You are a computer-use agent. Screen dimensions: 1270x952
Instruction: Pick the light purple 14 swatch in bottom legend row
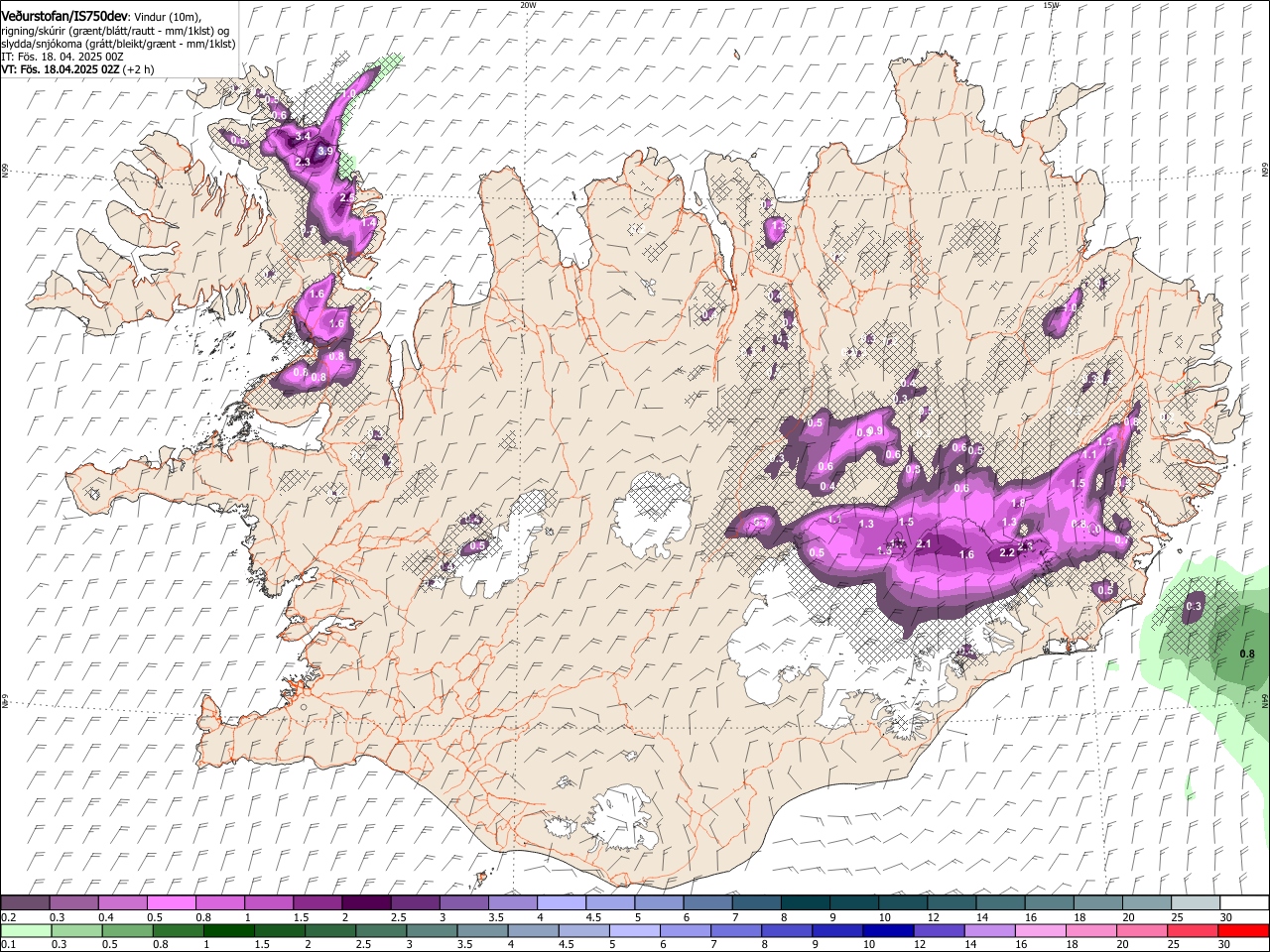[x=988, y=930]
